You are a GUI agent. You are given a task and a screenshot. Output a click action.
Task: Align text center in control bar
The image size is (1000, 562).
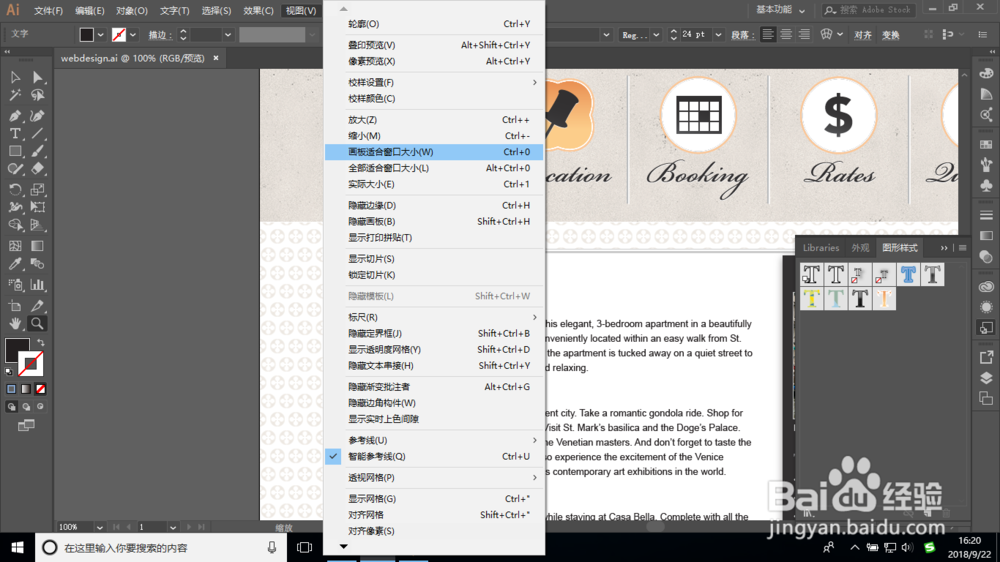tap(786, 34)
